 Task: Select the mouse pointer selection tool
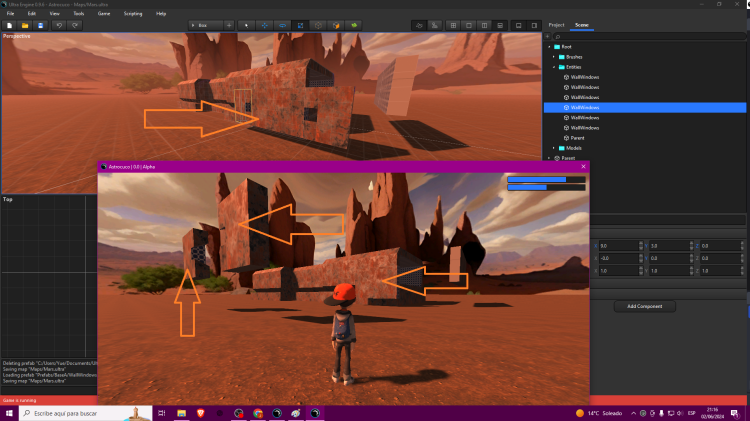(247, 23)
